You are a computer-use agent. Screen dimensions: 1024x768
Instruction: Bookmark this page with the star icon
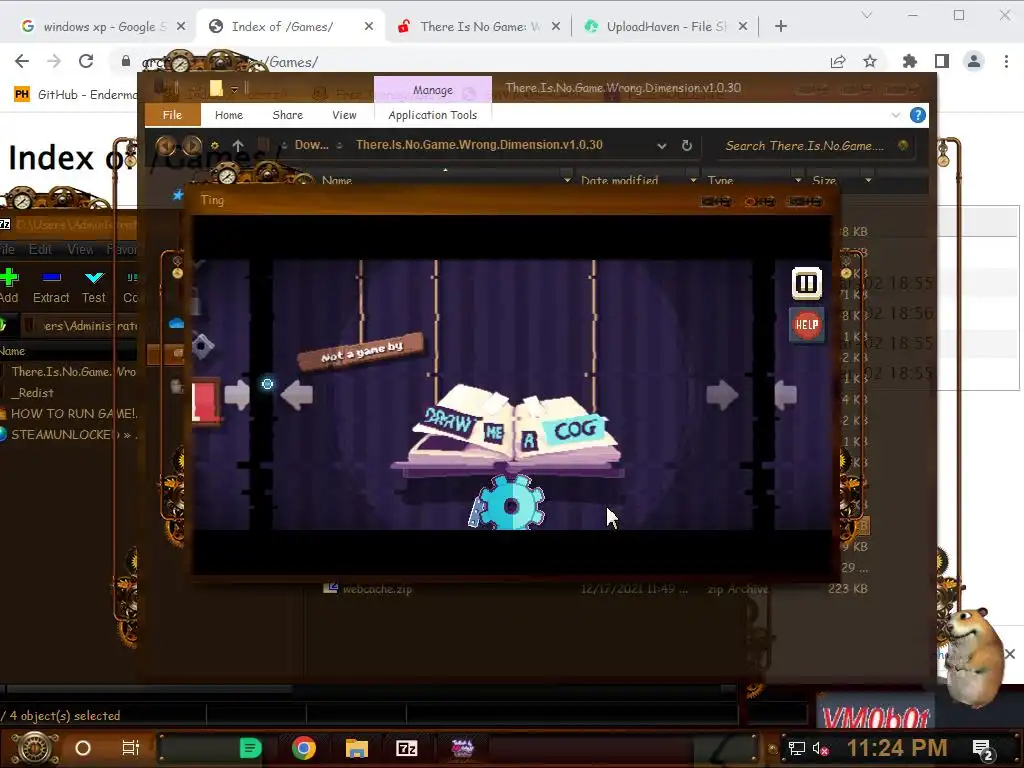pyautogui.click(x=870, y=61)
